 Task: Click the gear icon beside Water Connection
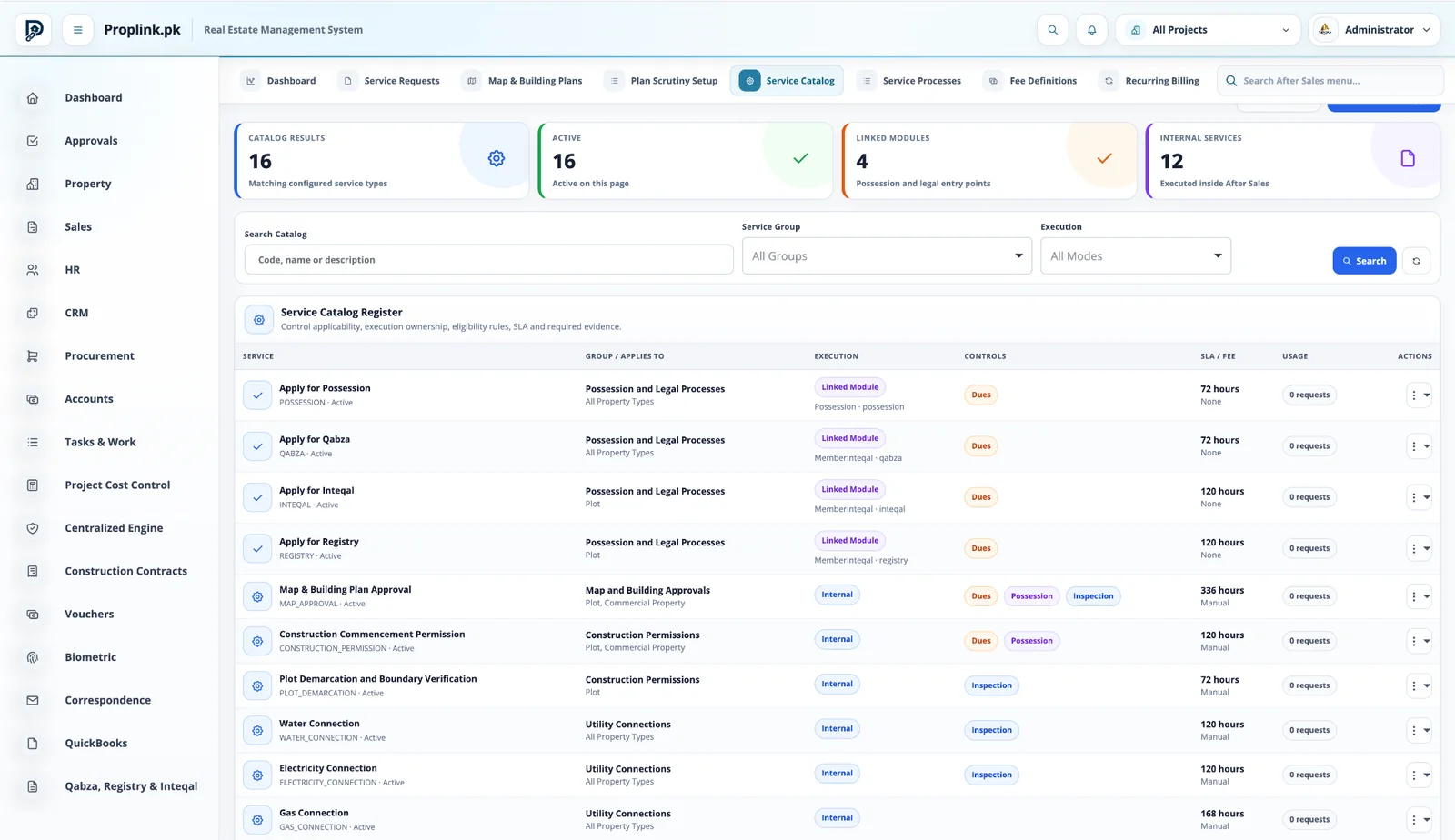point(257,731)
